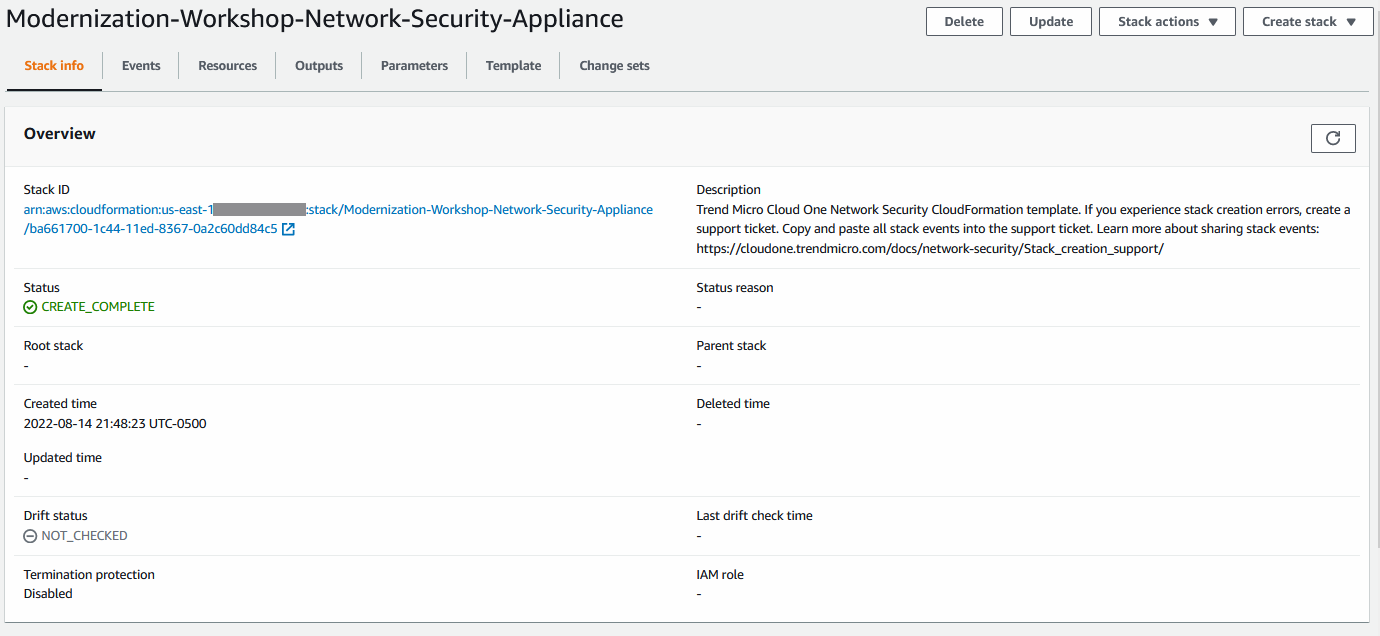Switch to the Resources tab
1380x636 pixels.
[x=227, y=66]
